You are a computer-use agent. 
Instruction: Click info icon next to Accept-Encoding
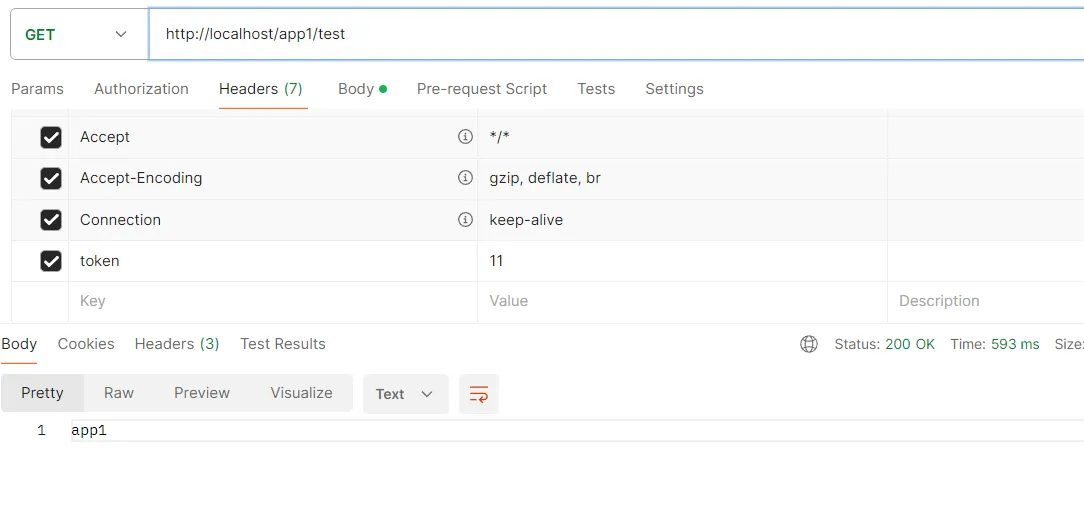tap(465, 178)
